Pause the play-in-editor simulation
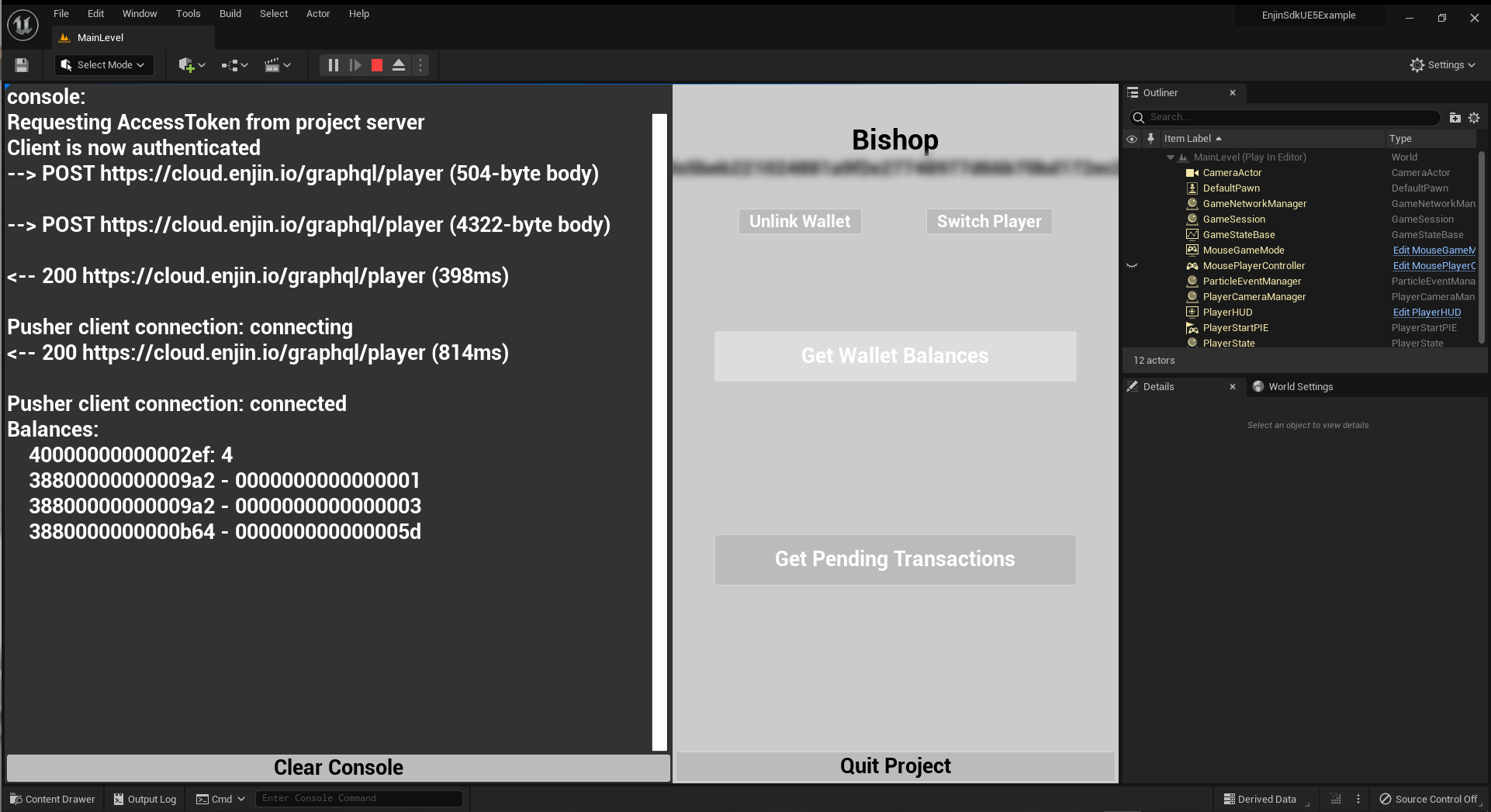Image resolution: width=1491 pixels, height=812 pixels. tap(333, 65)
